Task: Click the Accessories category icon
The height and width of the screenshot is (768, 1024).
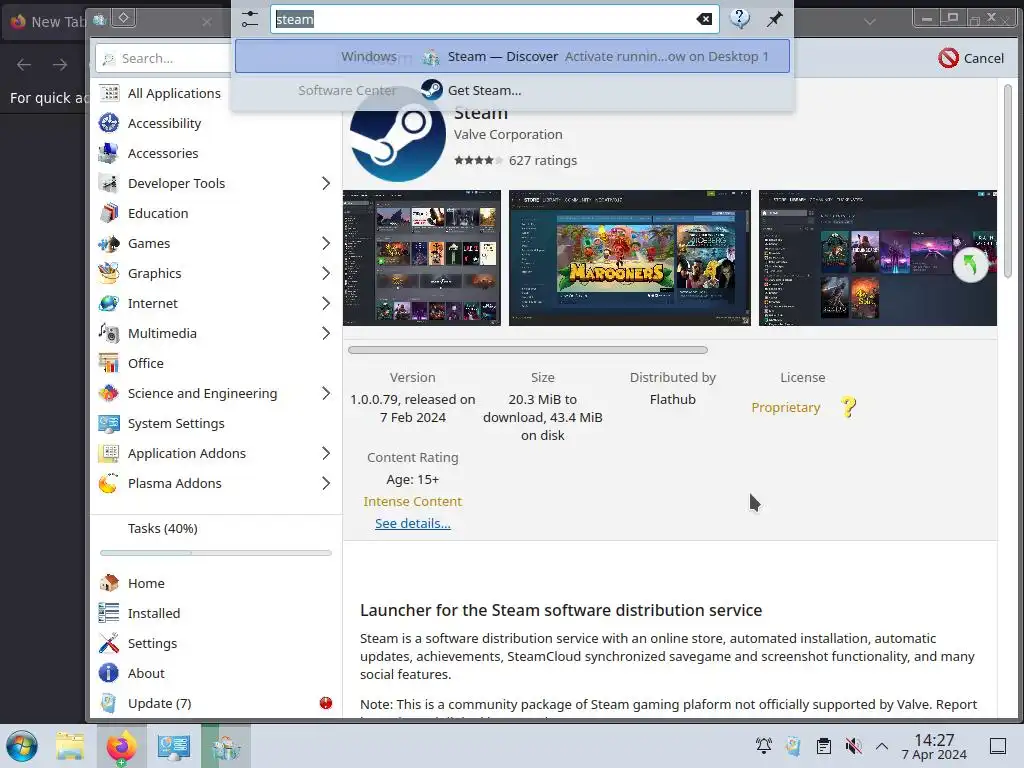Action: [x=108, y=153]
